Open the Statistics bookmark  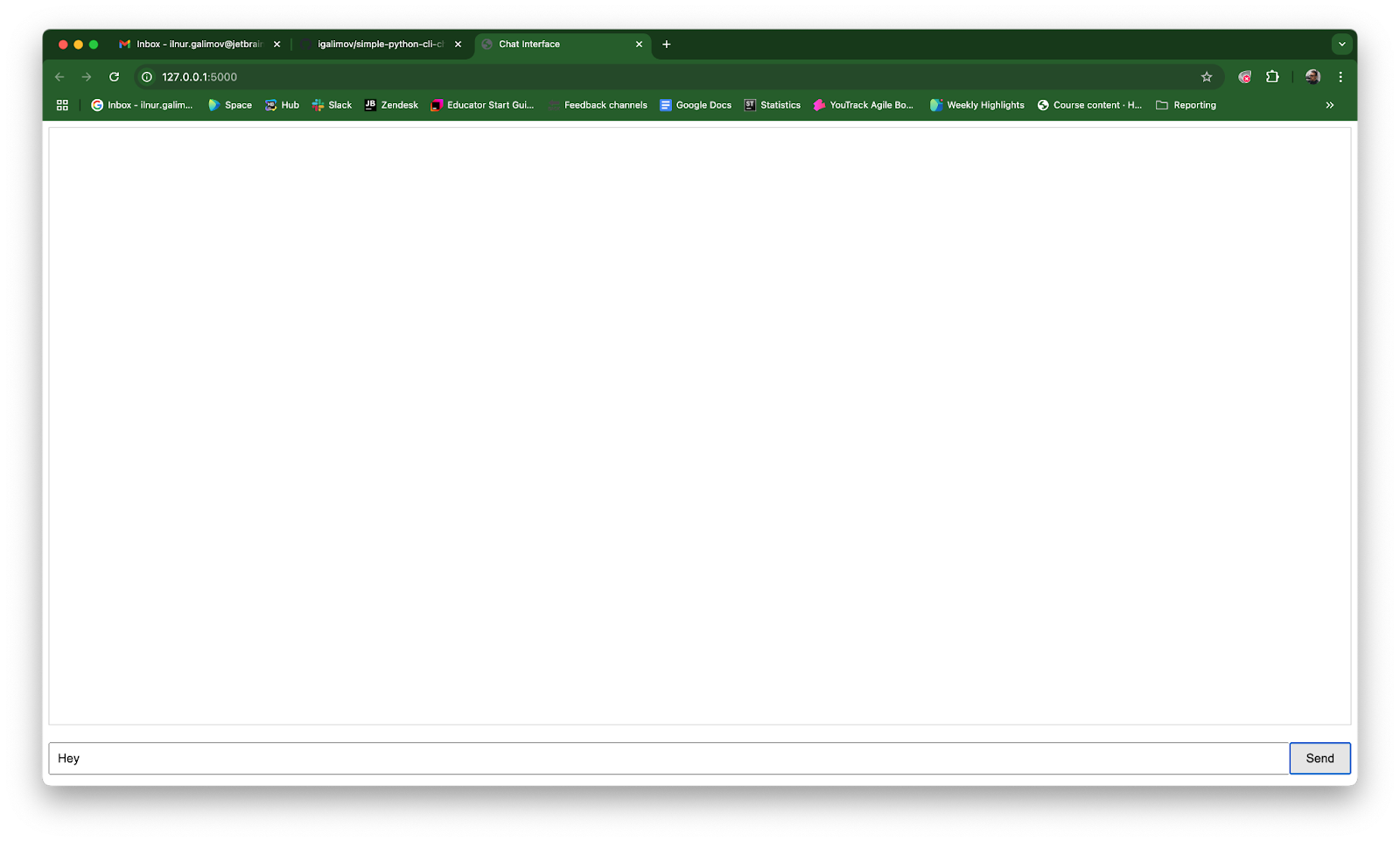pyautogui.click(x=773, y=105)
